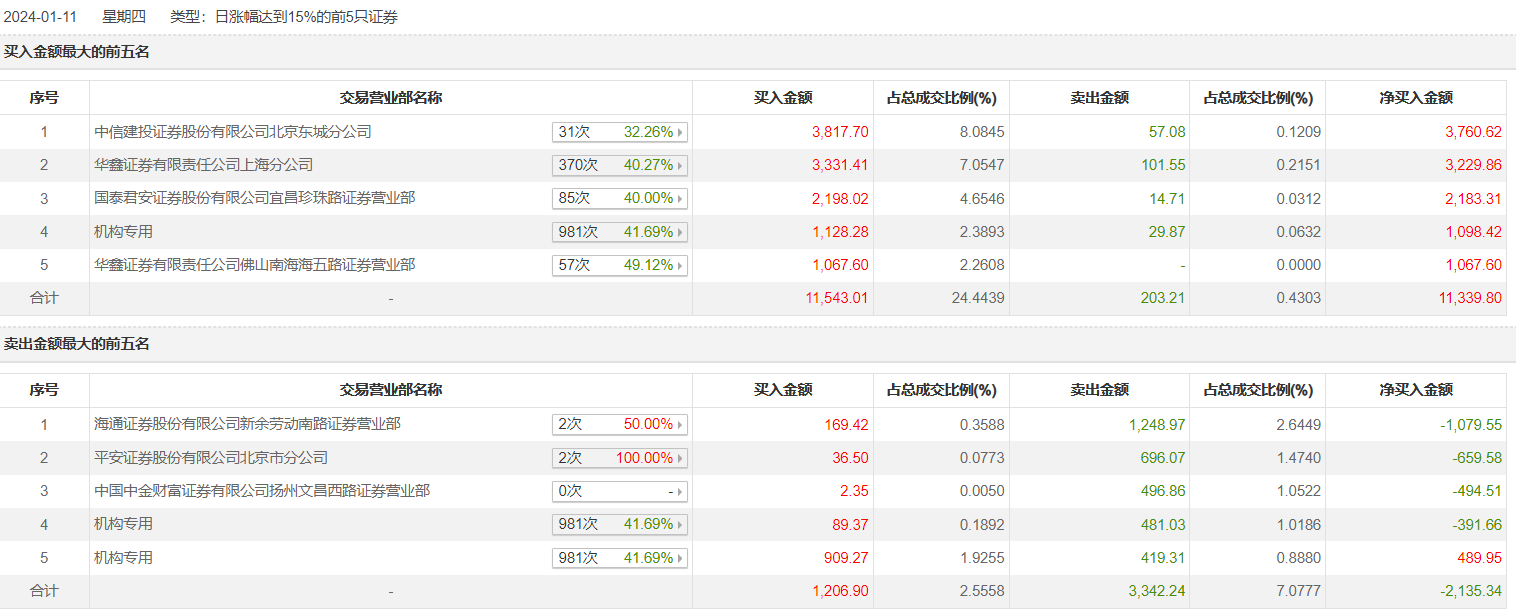Expand 981次 box in sell table row 5
The image size is (1516, 614).
(620, 558)
